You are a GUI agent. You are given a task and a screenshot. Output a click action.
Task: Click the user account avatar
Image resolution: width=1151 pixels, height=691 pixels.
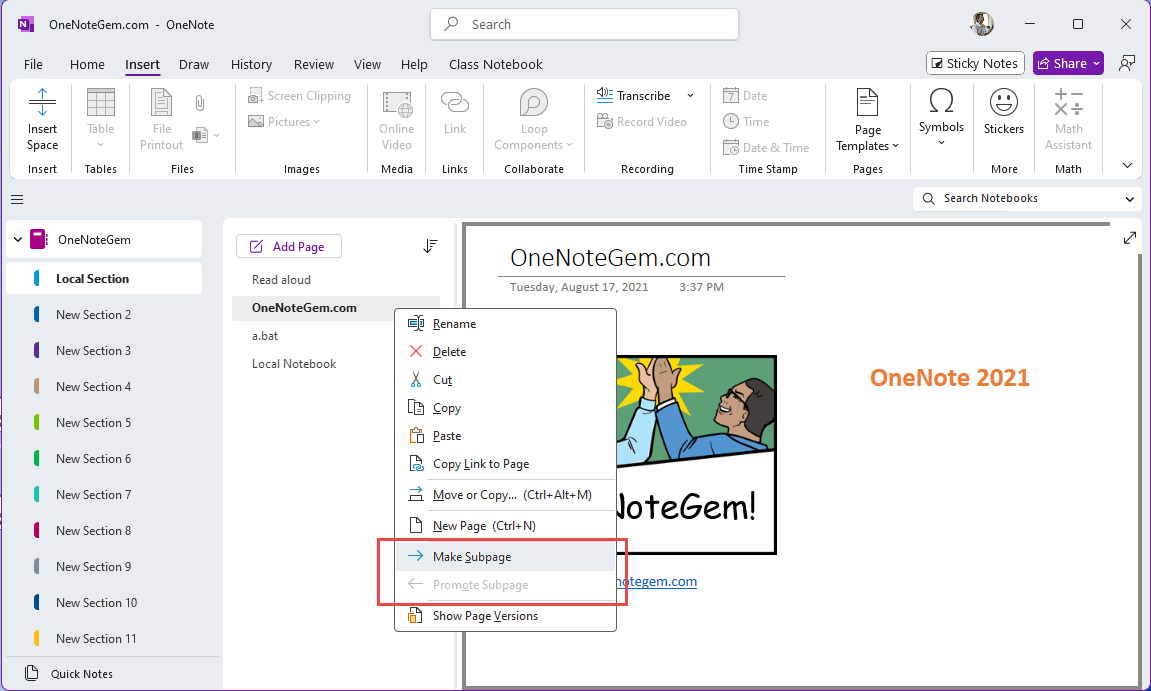coord(981,24)
